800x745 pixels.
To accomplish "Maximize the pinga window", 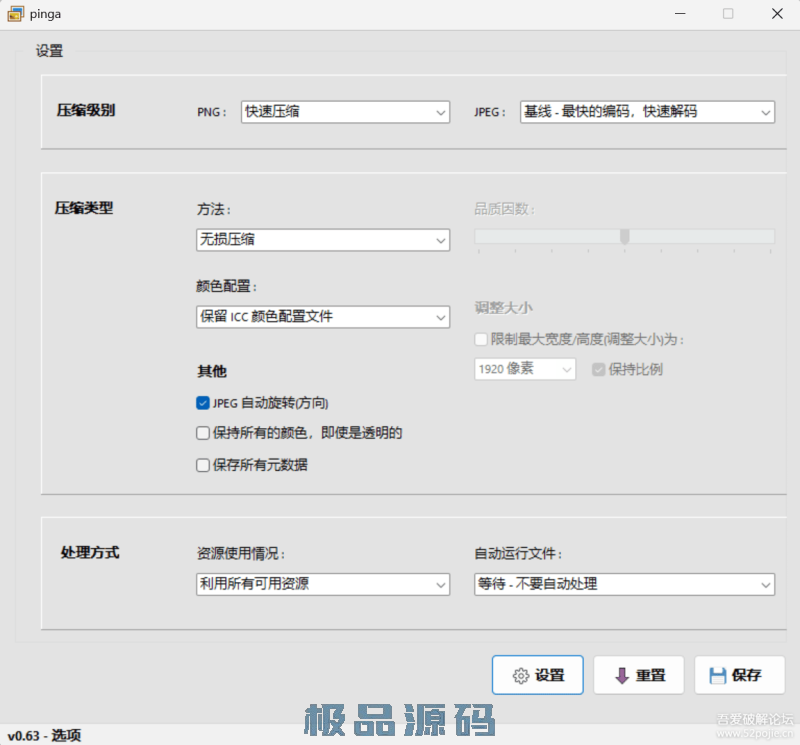I will click(x=728, y=14).
